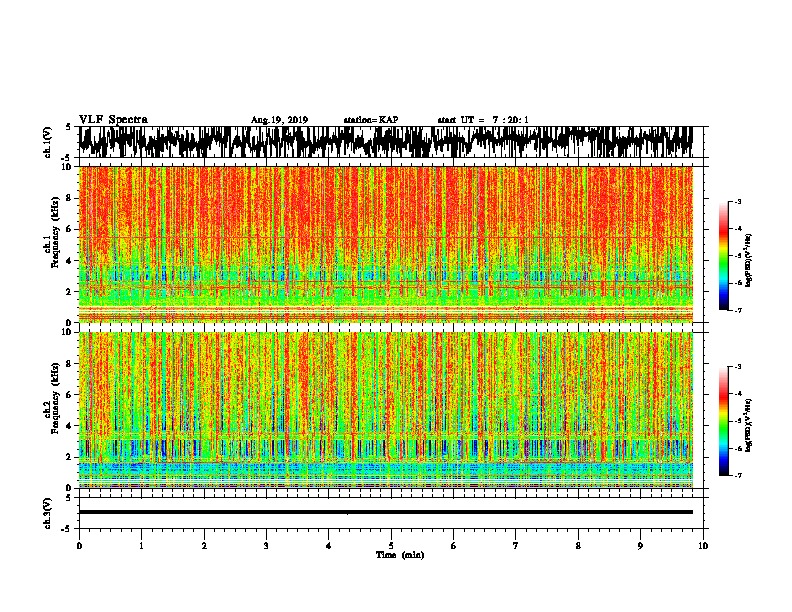Click the "VLF Spectra" plot title
The image size is (792, 612).
[x=113, y=120]
